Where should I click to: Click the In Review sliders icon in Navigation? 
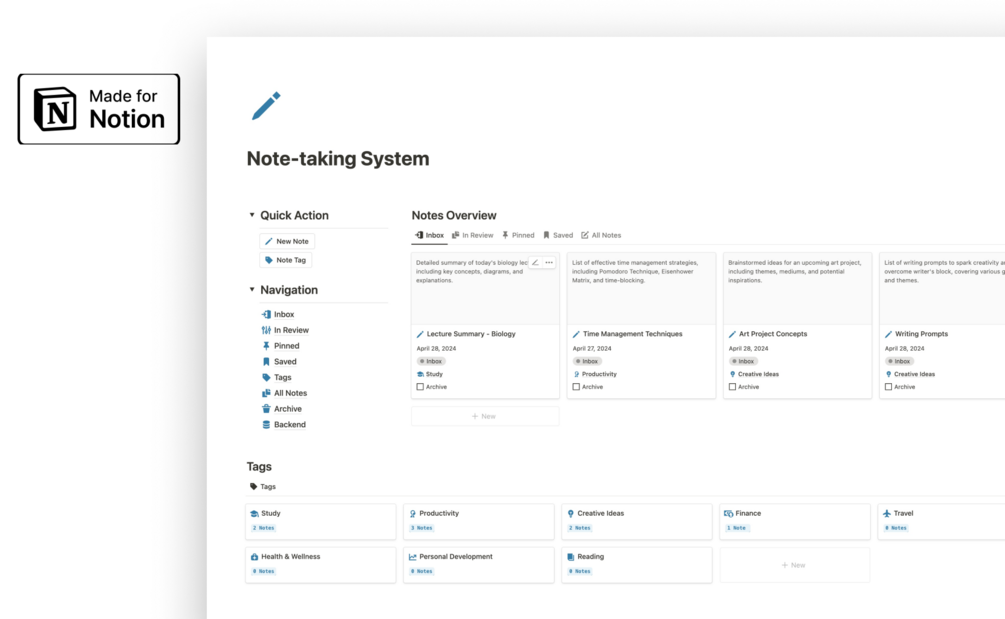click(266, 330)
